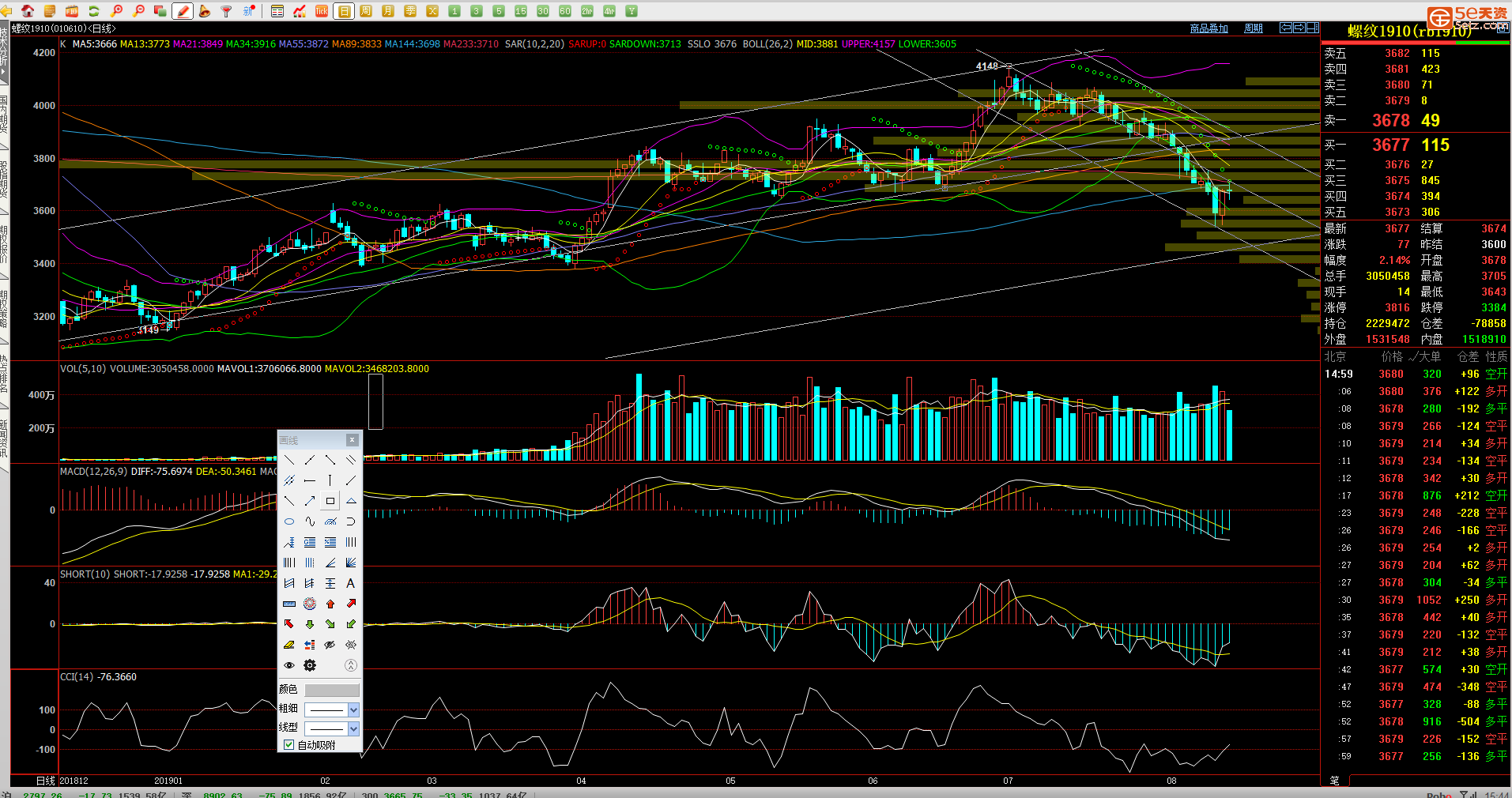Collapse the drawing palette with chevron button
1512x798 pixels.
[x=350, y=665]
